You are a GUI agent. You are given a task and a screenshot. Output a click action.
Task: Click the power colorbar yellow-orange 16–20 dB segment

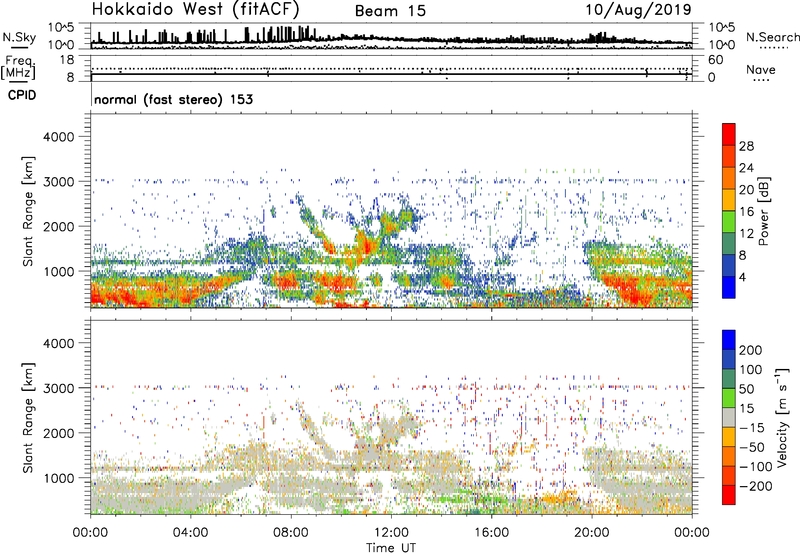(729, 199)
